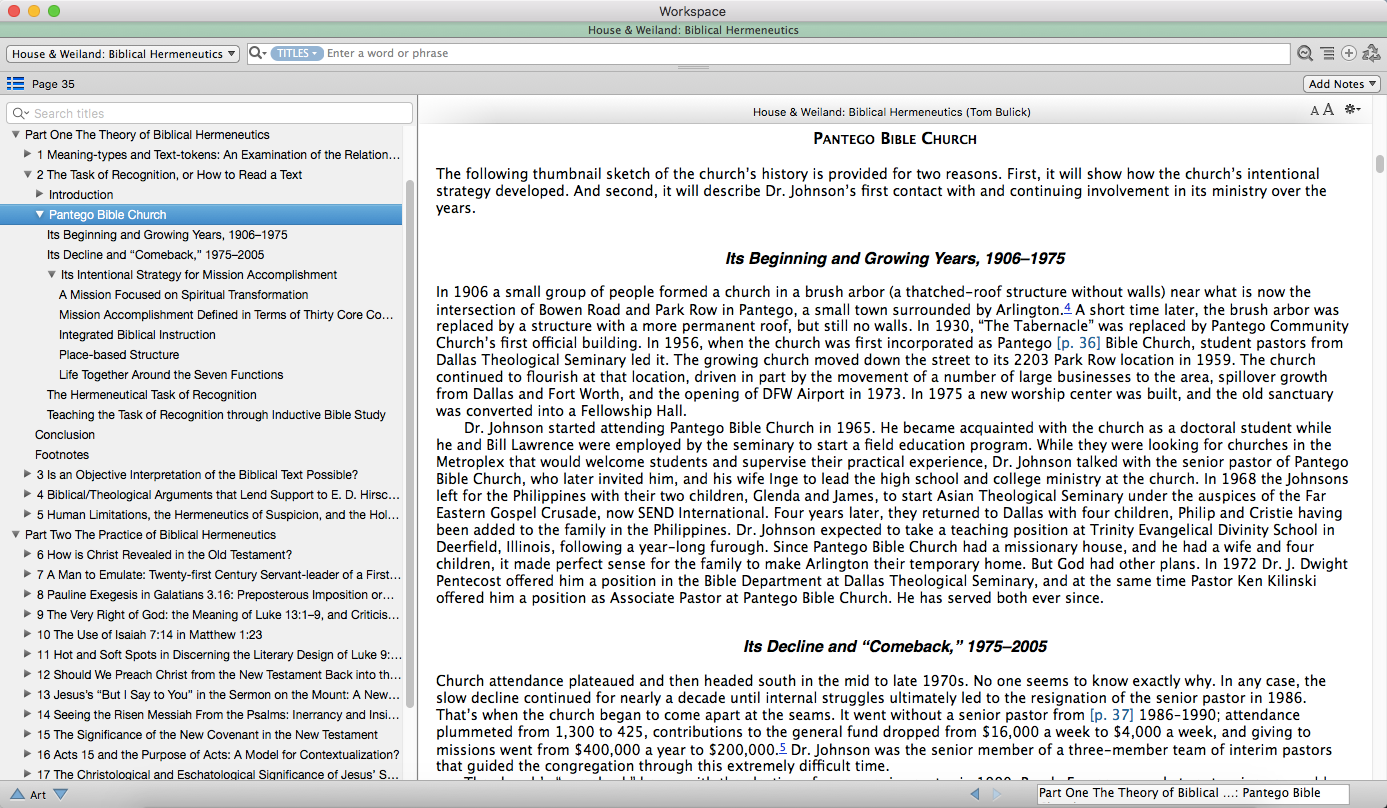This screenshot has height=808, width=1387.
Task: Open footnote 4 after Arlington
Action: tap(1067, 307)
